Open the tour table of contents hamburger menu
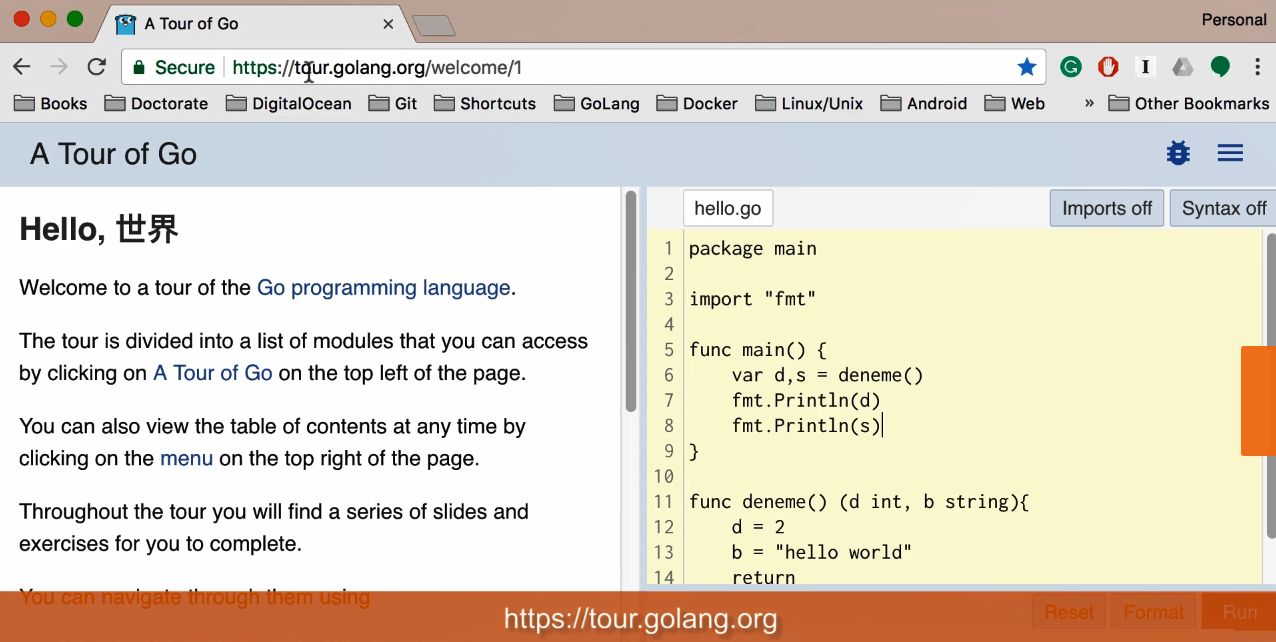The image size is (1276, 642). [1230, 153]
